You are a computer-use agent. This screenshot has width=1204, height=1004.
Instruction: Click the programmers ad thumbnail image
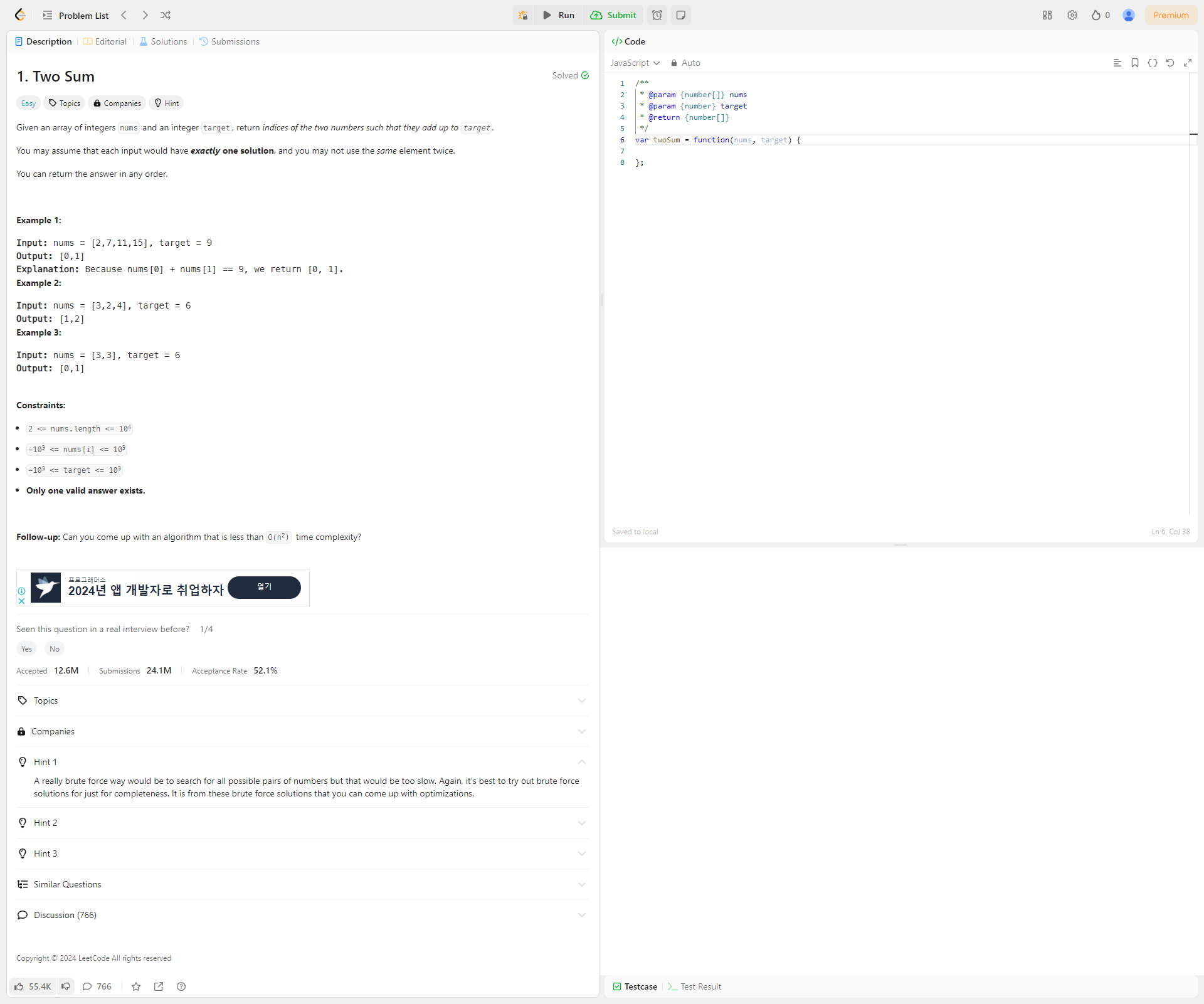point(46,588)
